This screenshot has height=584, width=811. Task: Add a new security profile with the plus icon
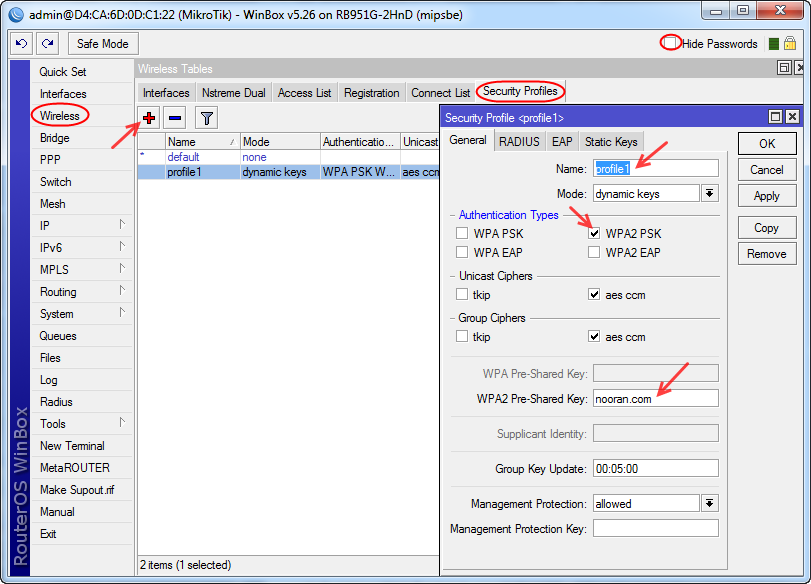coord(149,118)
